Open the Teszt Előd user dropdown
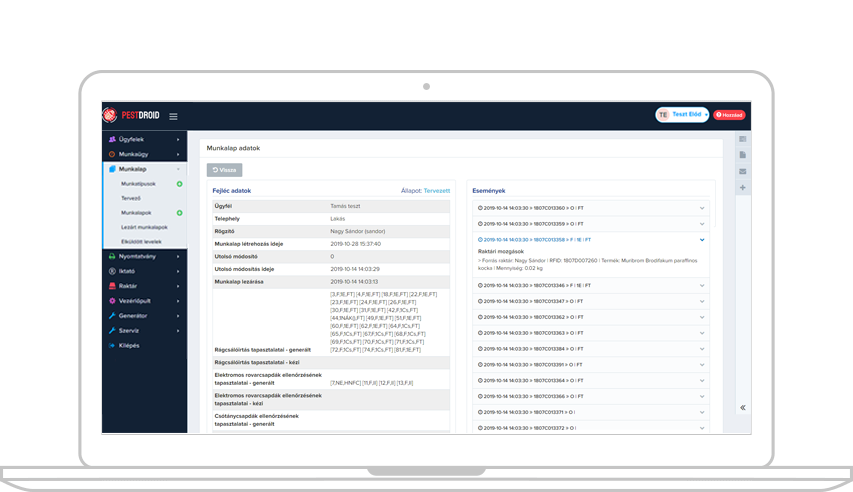Screen dimensions: 853x492 [682, 115]
